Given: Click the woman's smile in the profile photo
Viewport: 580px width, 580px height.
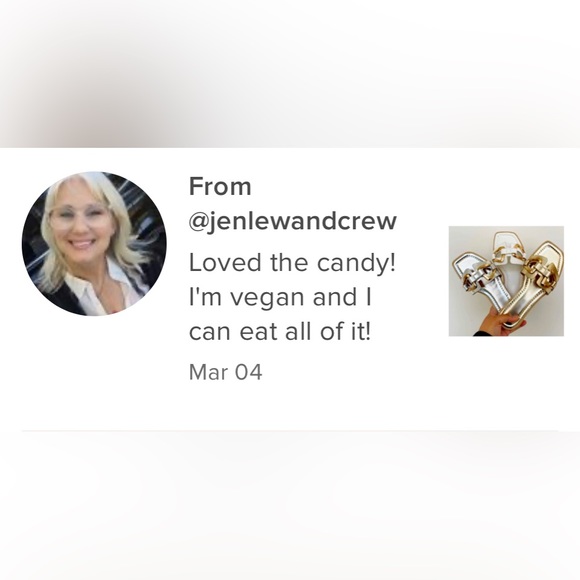Looking at the screenshot, I should tap(81, 244).
